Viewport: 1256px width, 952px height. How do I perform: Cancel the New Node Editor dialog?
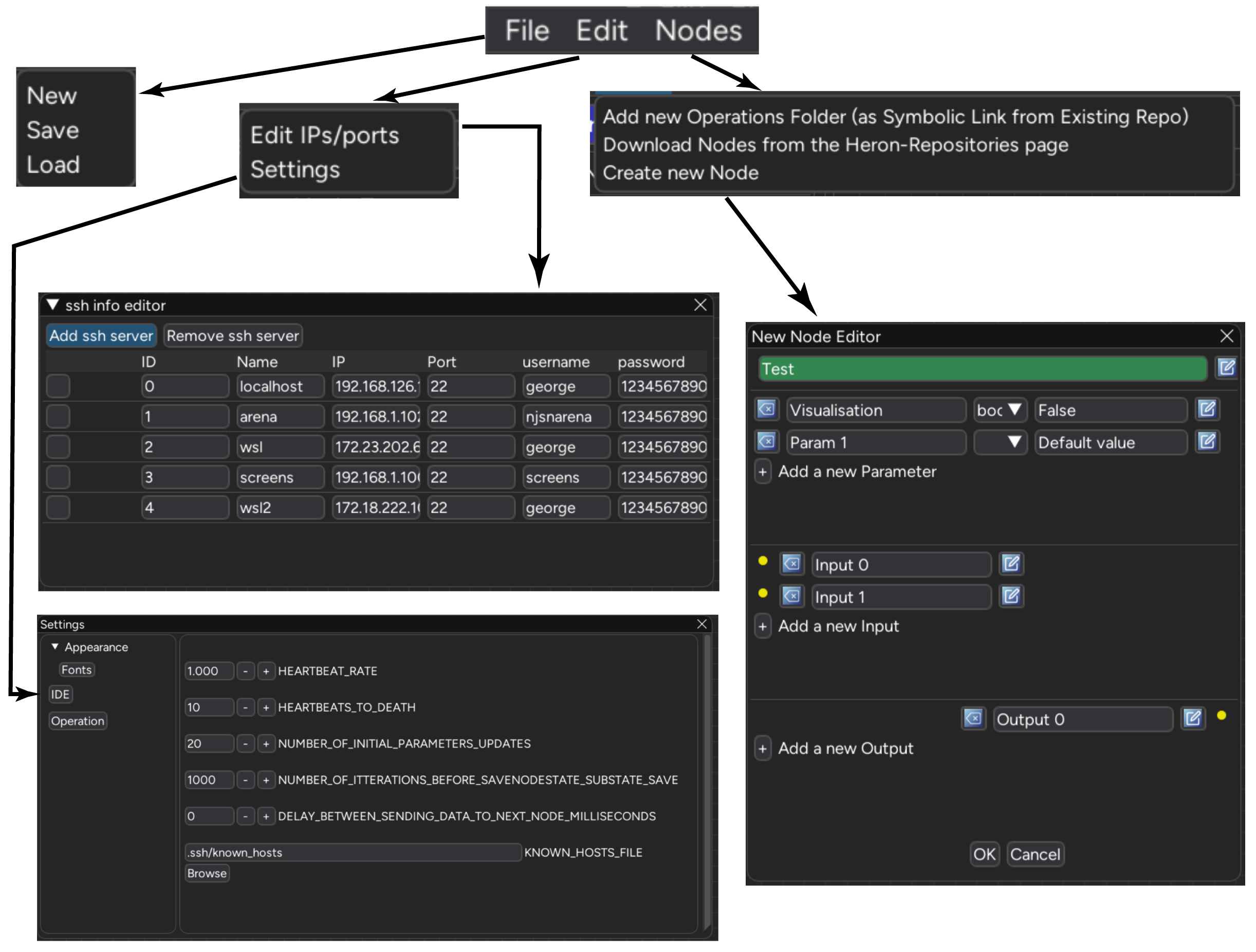point(1035,855)
